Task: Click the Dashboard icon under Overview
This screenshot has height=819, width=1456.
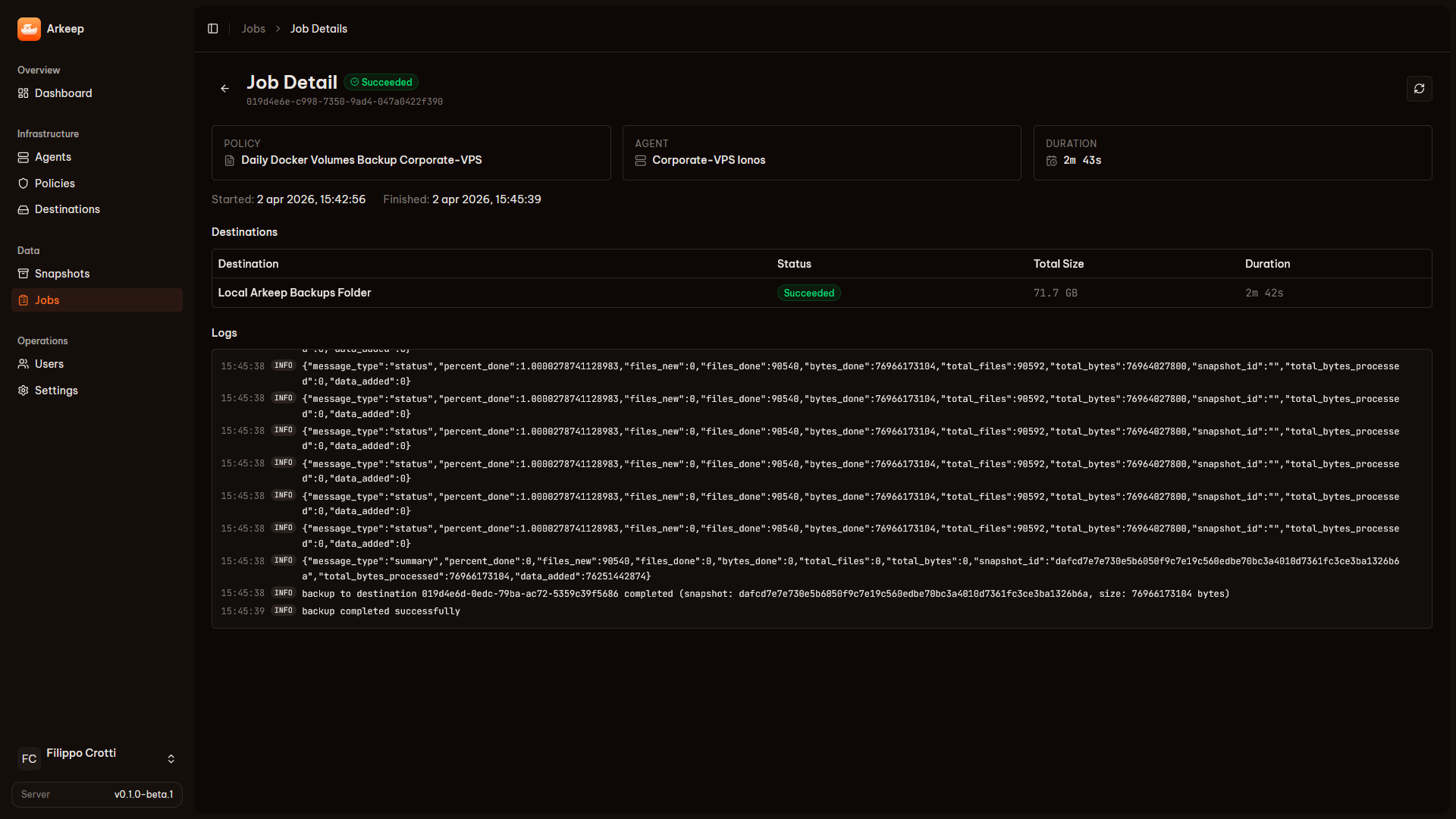Action: tap(23, 93)
